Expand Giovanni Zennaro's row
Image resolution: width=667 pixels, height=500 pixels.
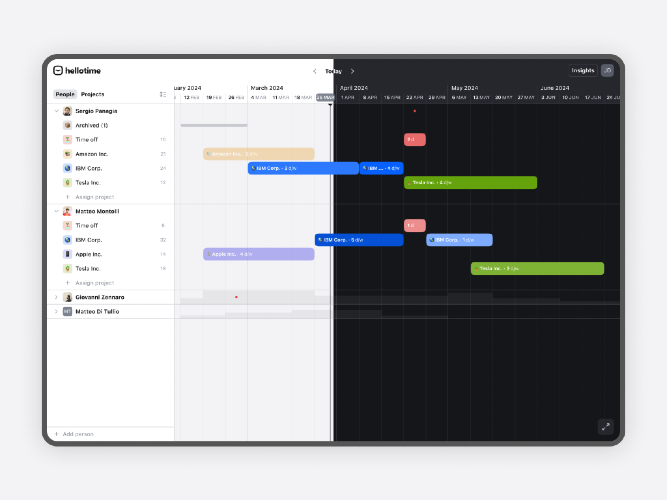(x=56, y=297)
